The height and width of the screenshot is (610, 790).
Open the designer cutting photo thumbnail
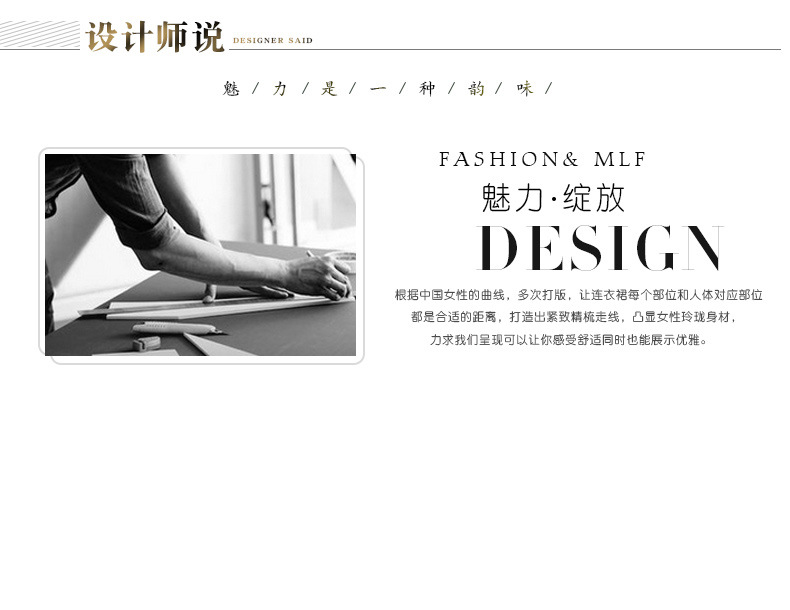coord(201,255)
